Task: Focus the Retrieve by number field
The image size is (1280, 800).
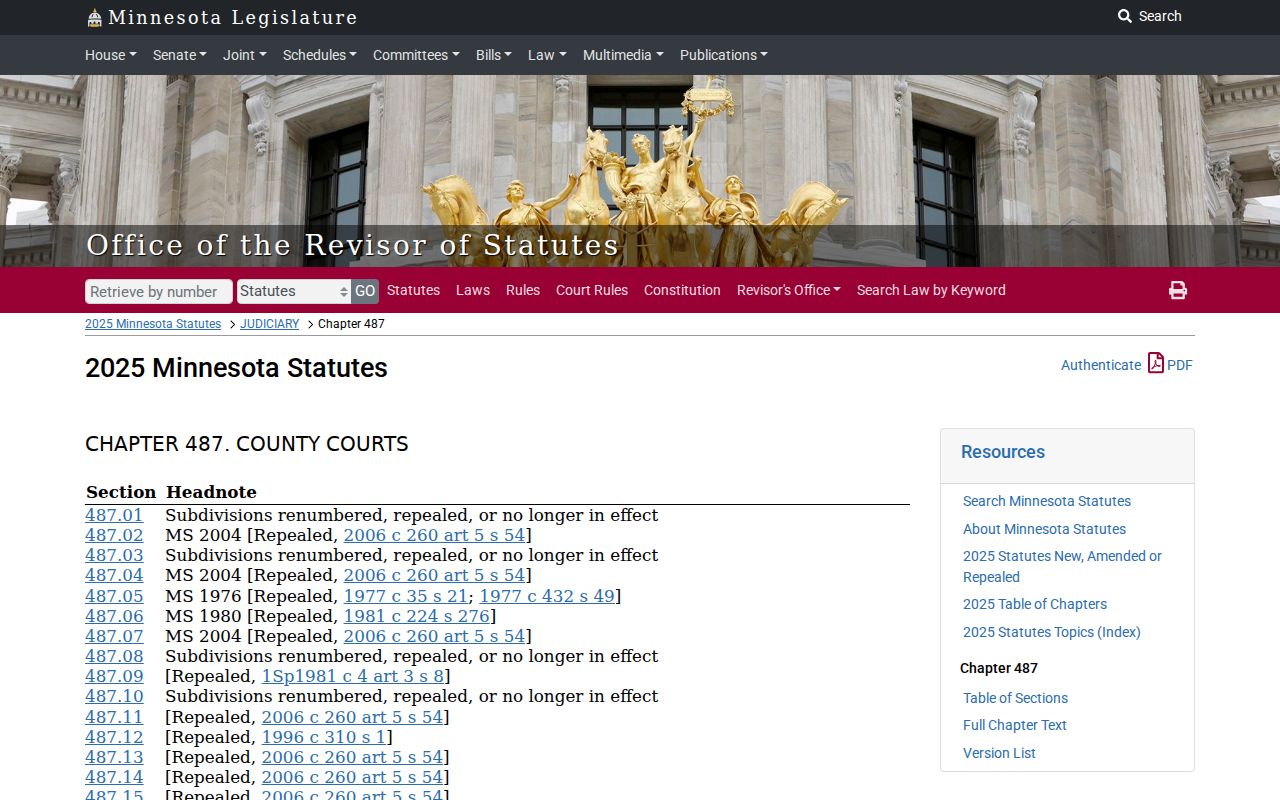Action: [x=159, y=291]
